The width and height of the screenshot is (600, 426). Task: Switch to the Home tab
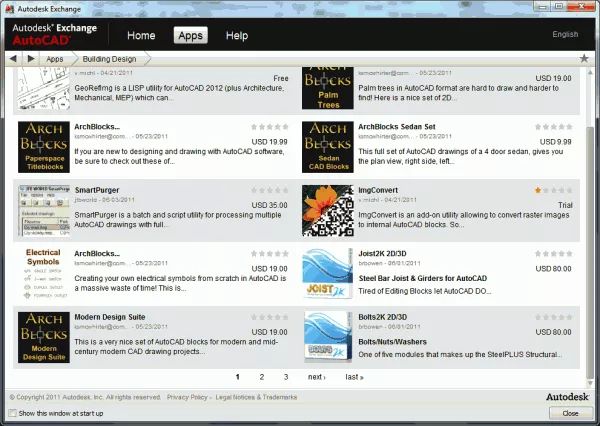[141, 36]
